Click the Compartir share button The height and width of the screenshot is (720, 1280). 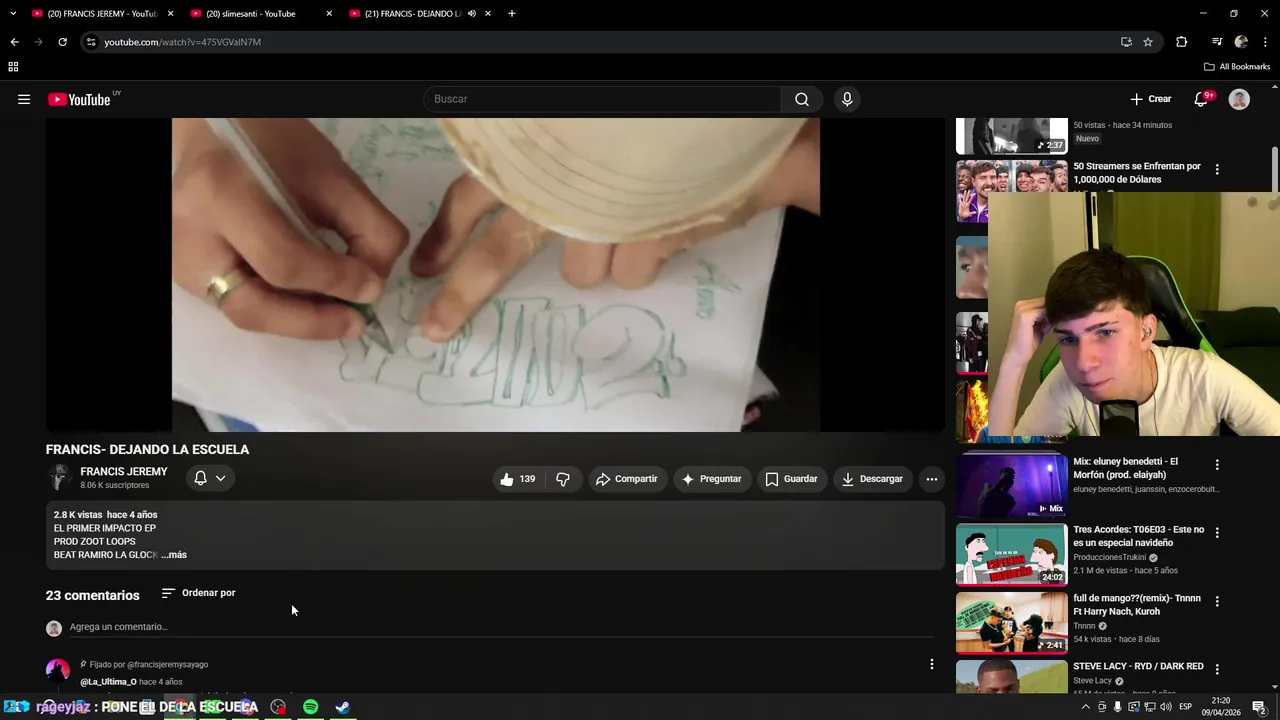coord(627,479)
